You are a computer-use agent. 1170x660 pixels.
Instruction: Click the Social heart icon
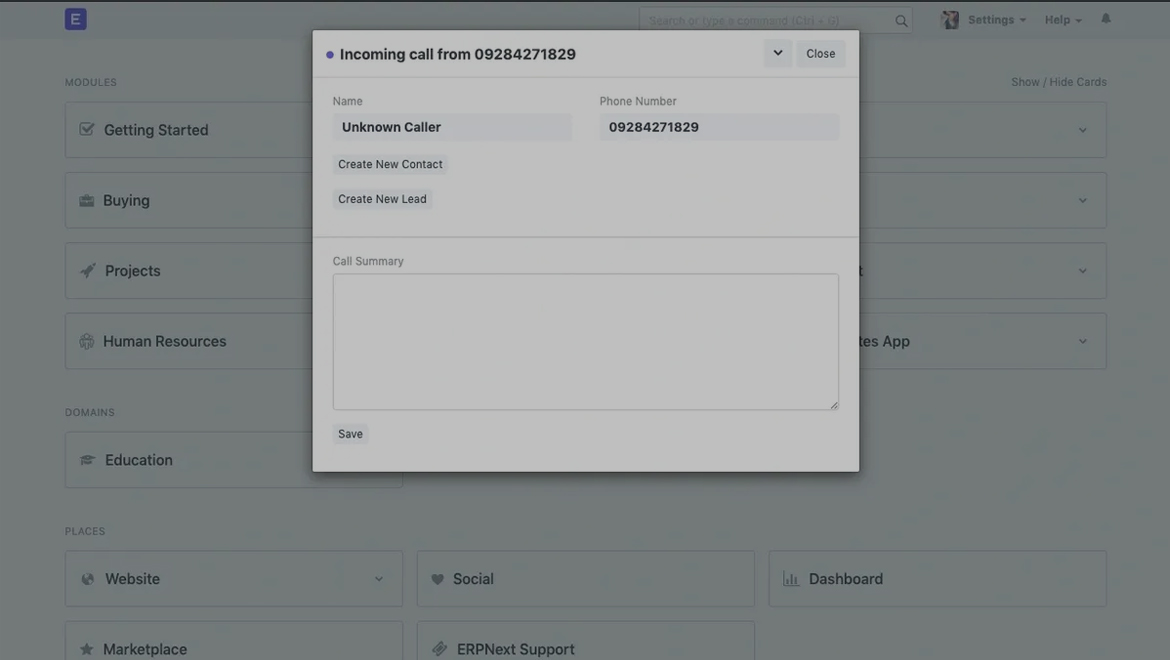[x=437, y=579]
